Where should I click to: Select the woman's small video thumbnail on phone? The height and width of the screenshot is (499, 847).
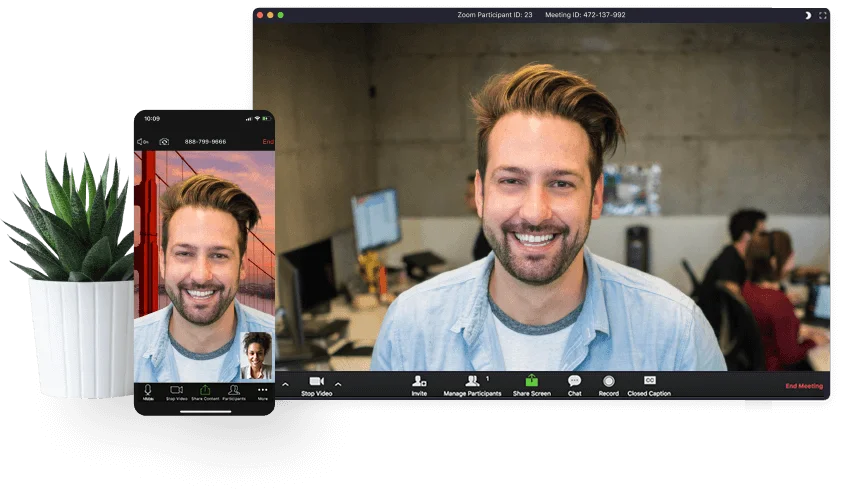[256, 355]
